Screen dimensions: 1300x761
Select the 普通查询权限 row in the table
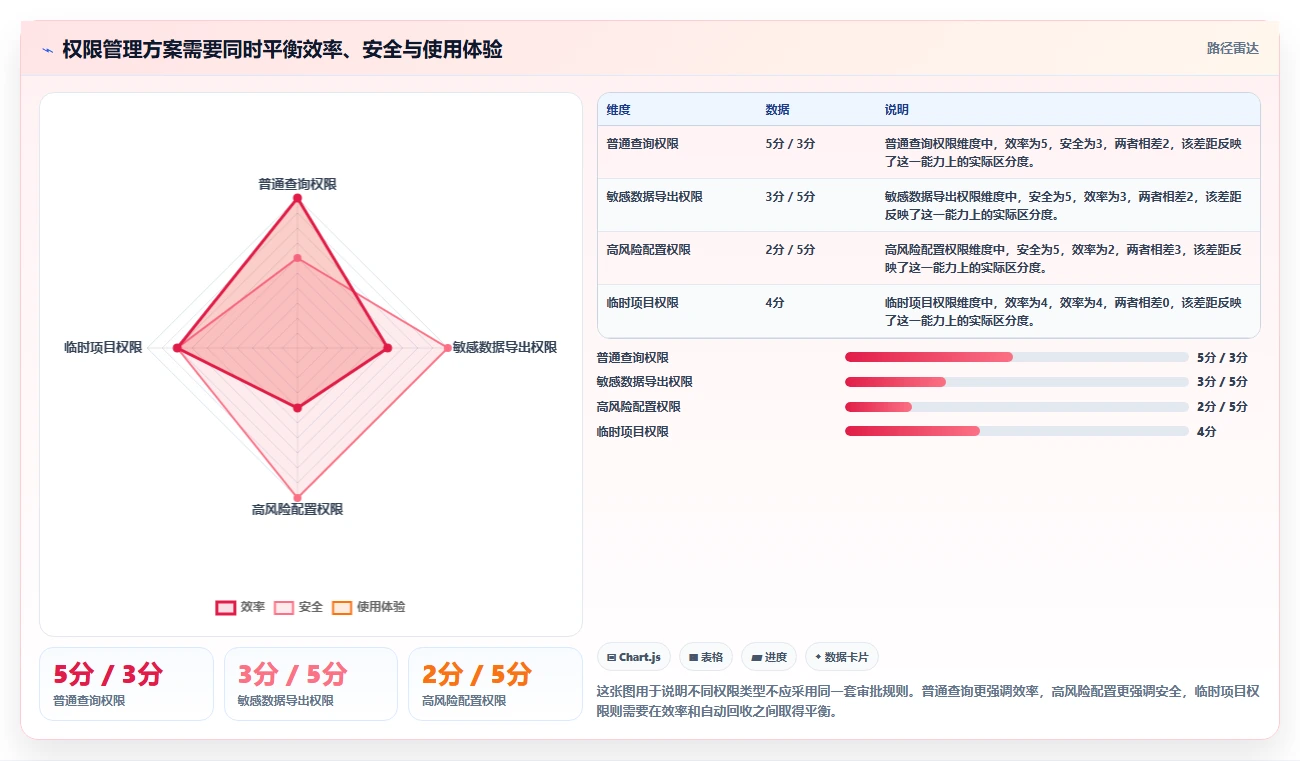(x=928, y=152)
